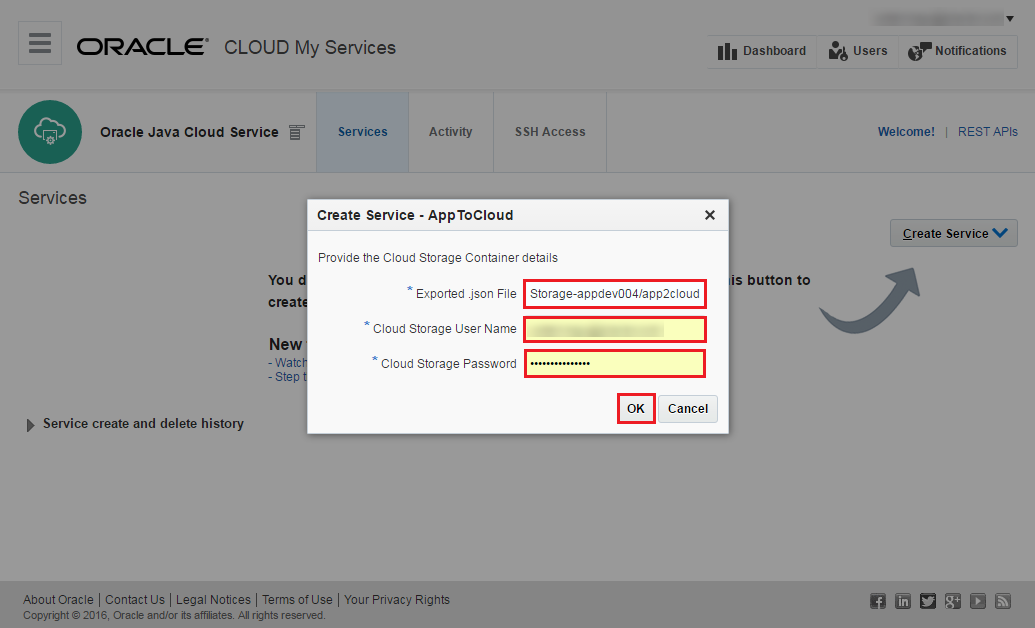Open the Terms of Use footer link

[x=297, y=600]
